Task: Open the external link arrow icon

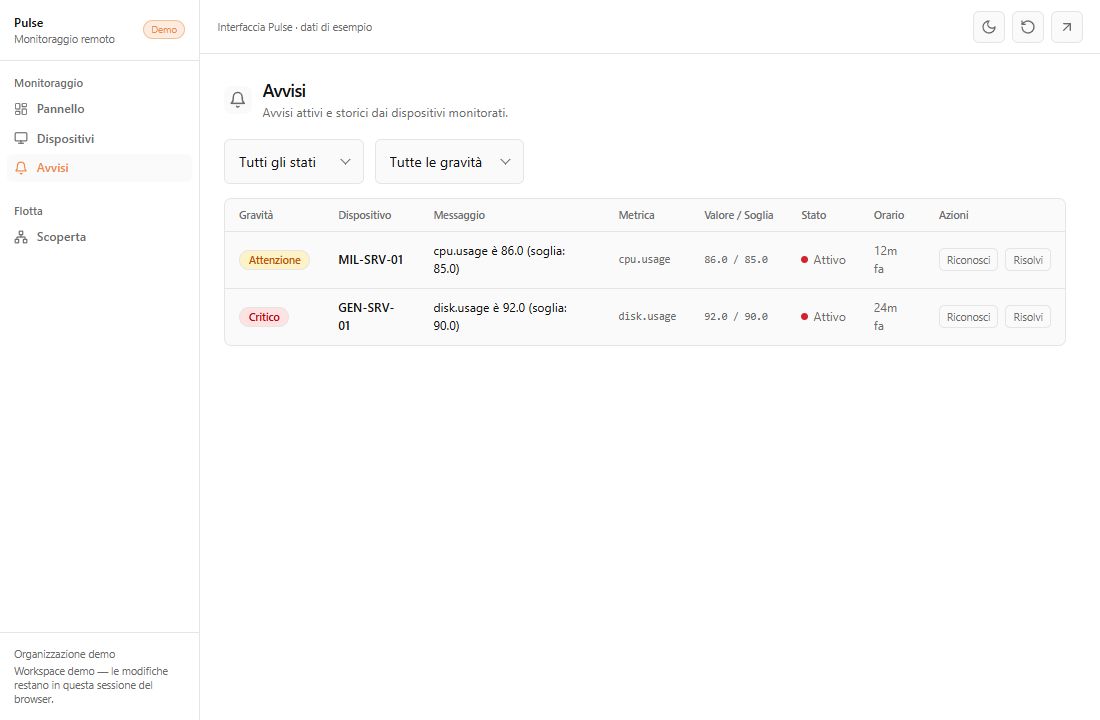Action: coord(1066,27)
